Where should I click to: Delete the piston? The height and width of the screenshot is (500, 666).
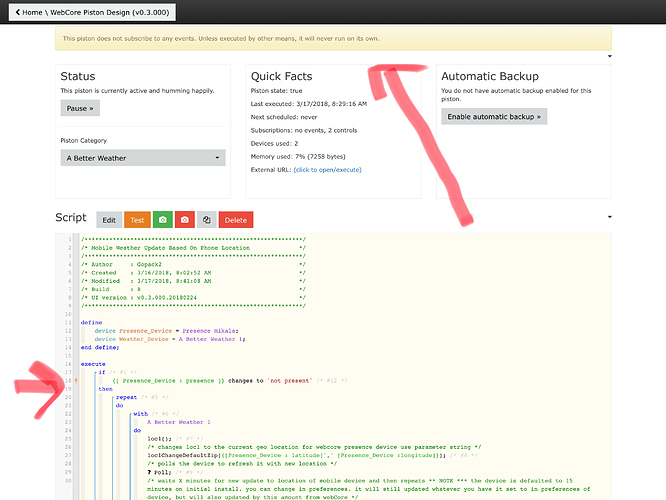tap(236, 220)
